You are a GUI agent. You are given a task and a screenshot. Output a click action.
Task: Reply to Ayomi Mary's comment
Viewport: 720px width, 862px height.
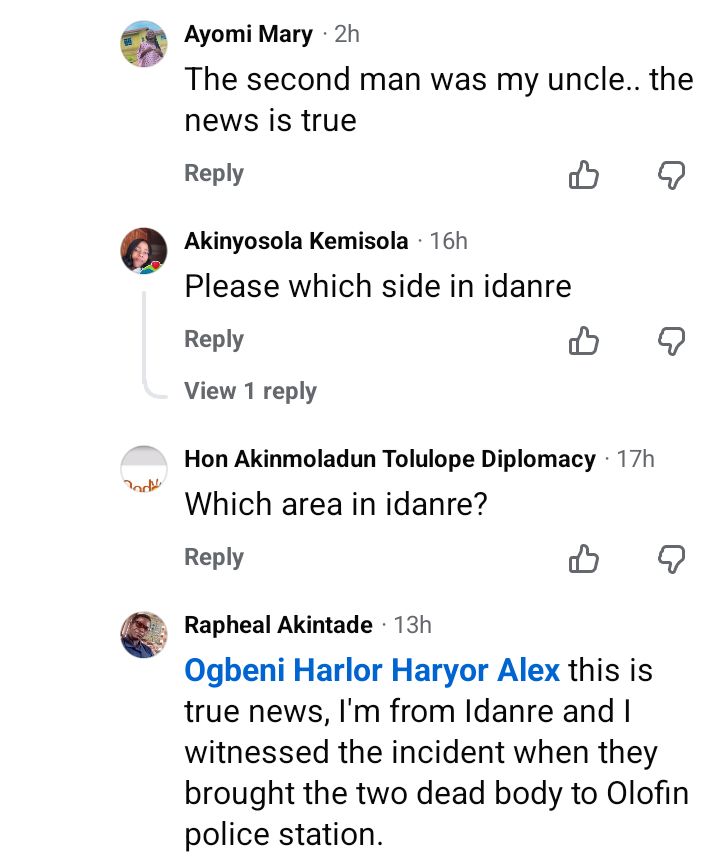click(214, 174)
